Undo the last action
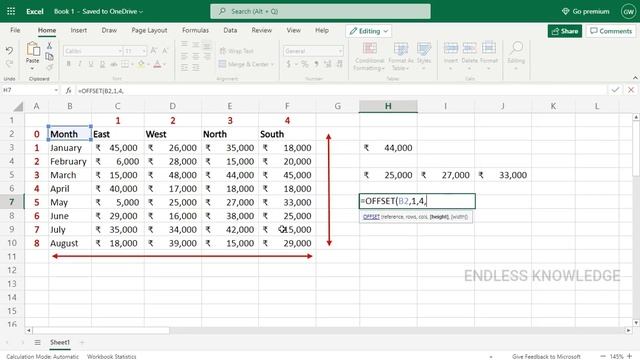This screenshot has height=360, width=640. tap(9, 51)
